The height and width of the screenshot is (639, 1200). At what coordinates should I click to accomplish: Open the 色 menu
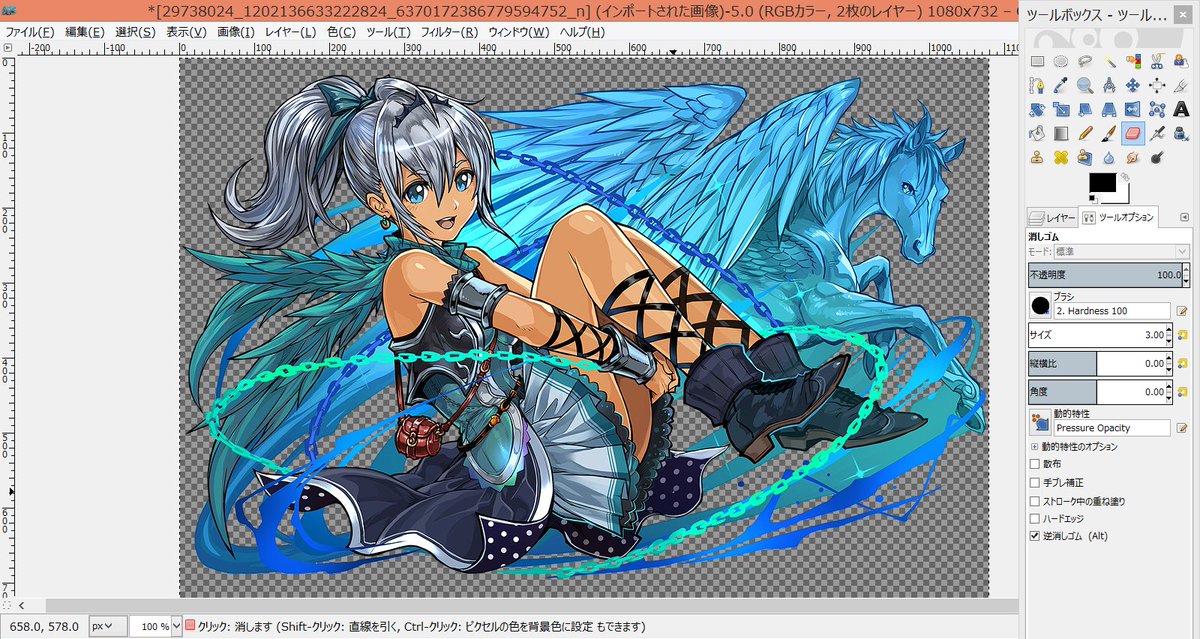341,32
